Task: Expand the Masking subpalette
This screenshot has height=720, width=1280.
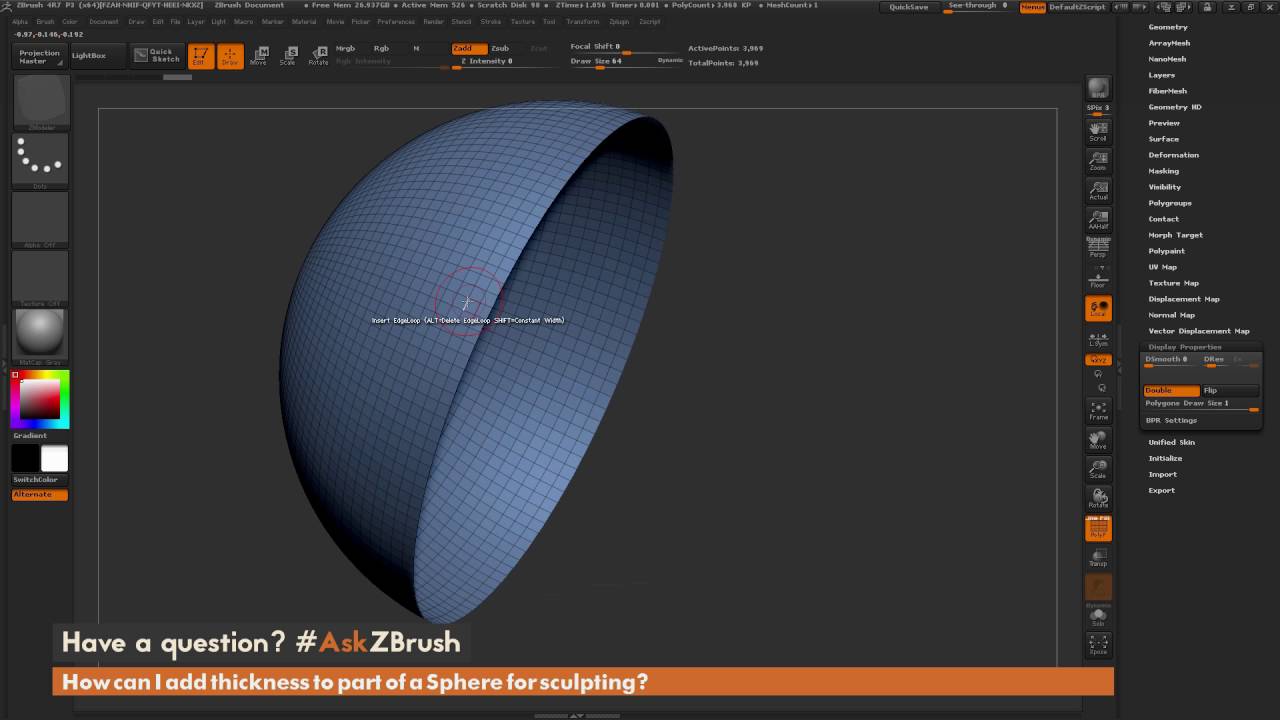Action: coord(1163,171)
